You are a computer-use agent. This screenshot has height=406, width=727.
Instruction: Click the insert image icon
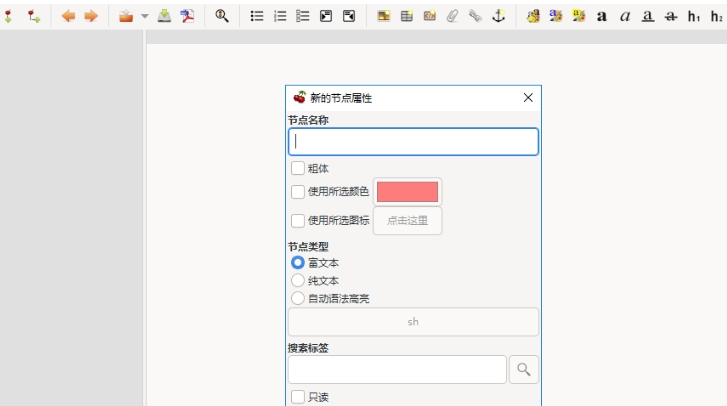(383, 16)
